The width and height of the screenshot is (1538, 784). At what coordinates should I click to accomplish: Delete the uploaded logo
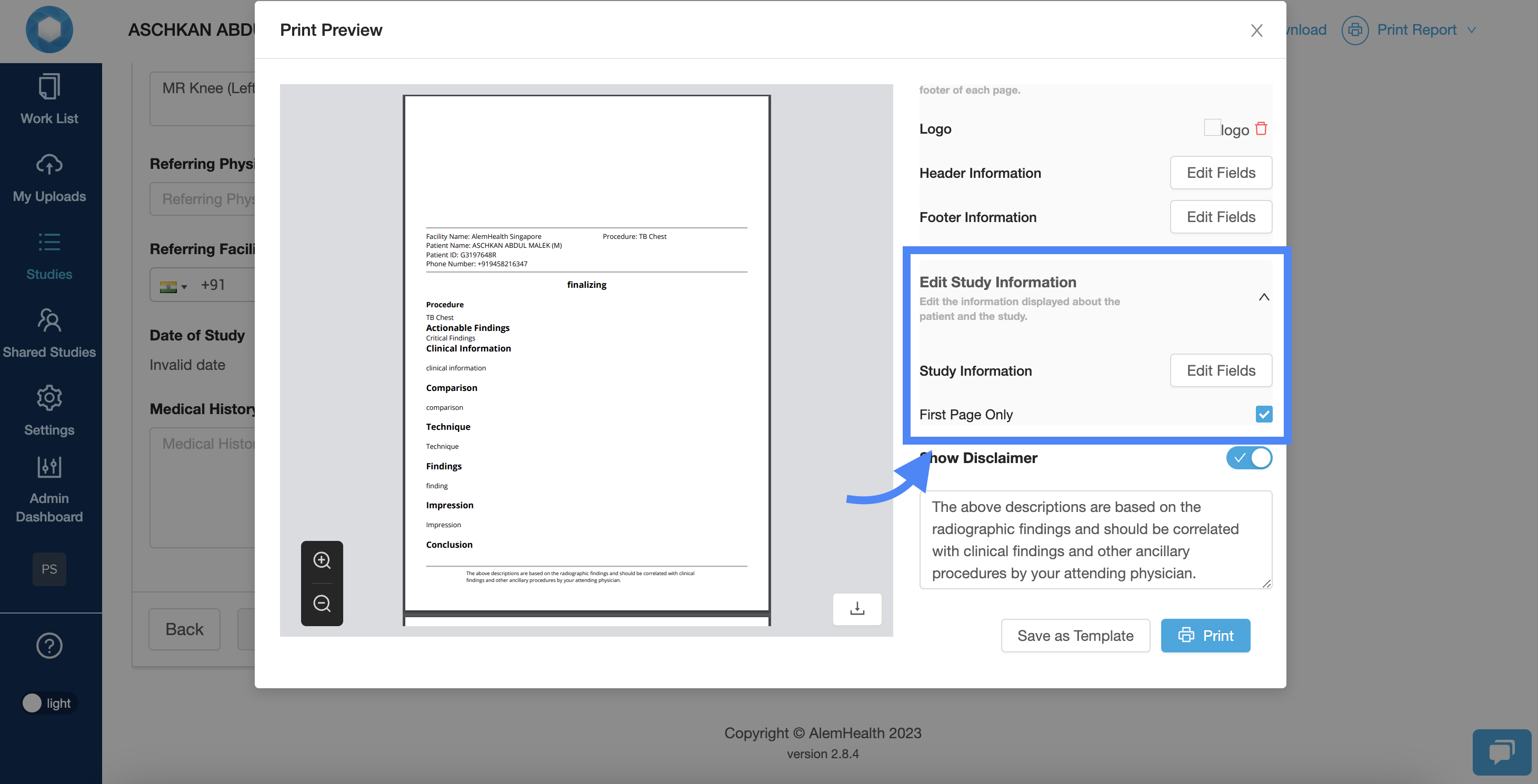point(1261,128)
